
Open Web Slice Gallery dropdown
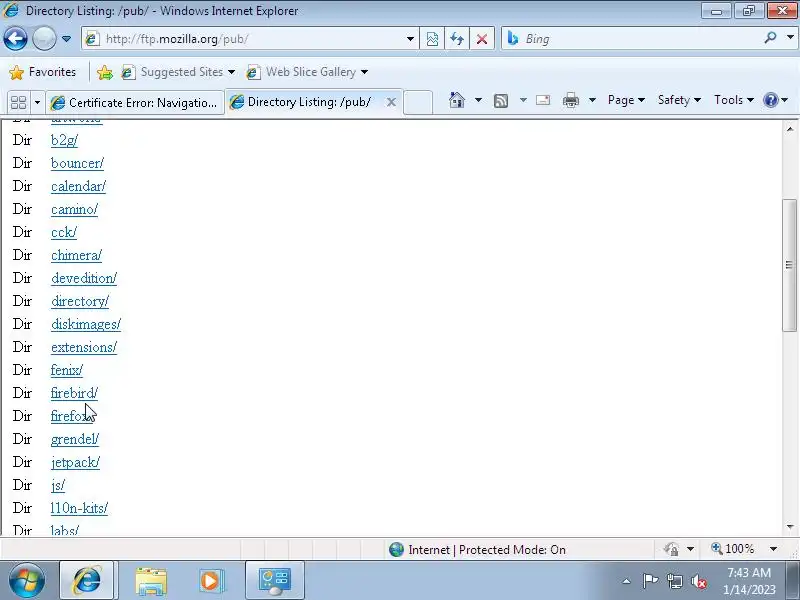point(307,72)
